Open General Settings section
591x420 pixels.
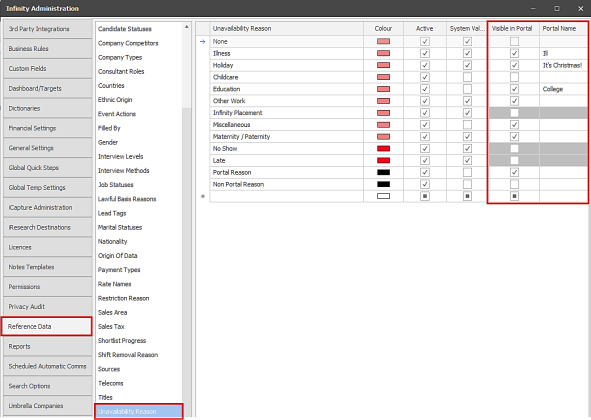pyautogui.click(x=47, y=148)
